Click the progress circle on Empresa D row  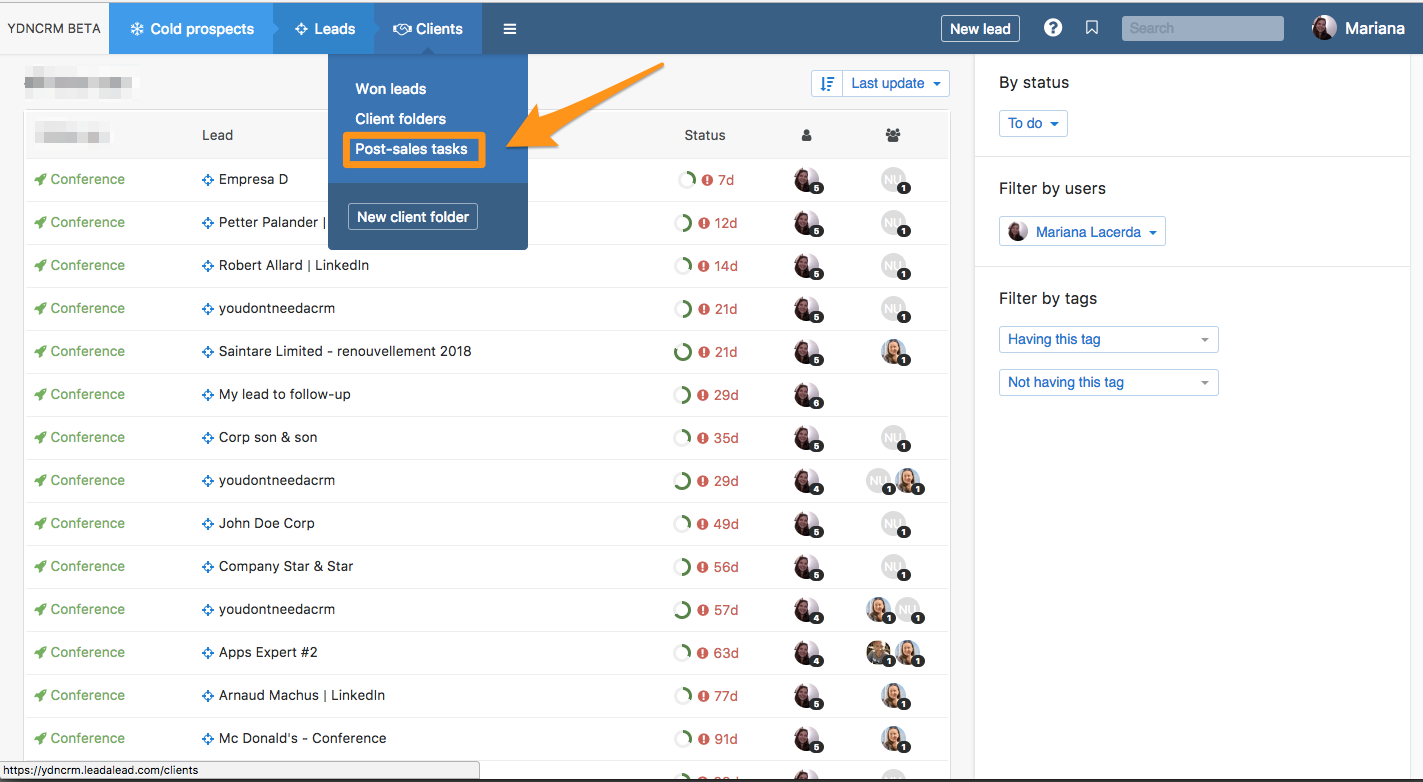(x=686, y=180)
